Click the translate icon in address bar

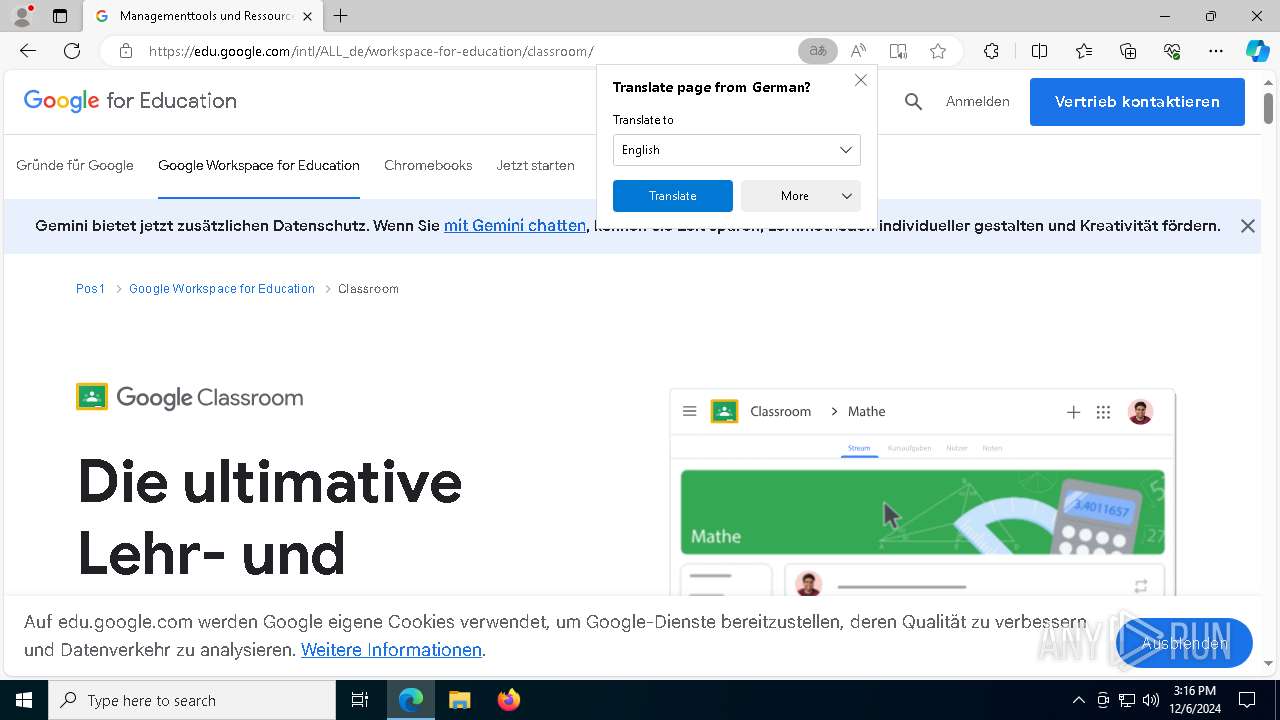[818, 51]
